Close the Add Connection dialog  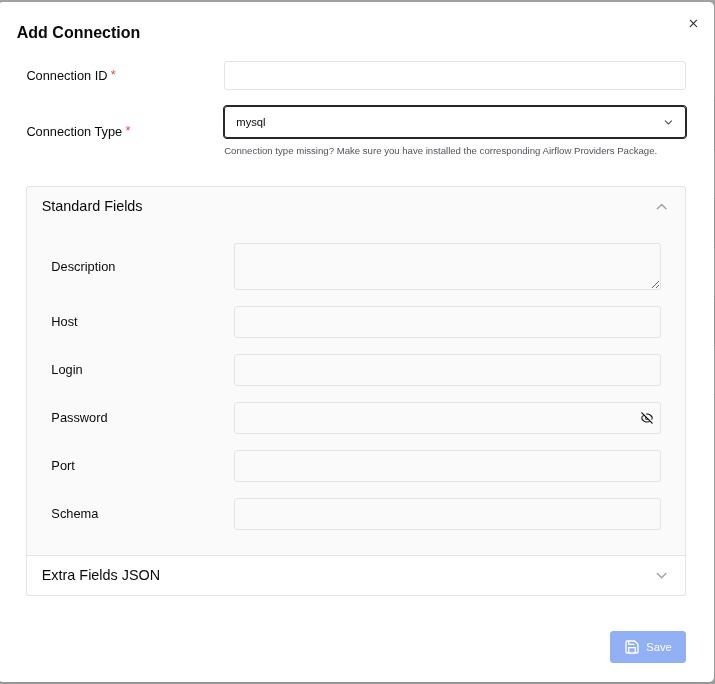tap(693, 24)
